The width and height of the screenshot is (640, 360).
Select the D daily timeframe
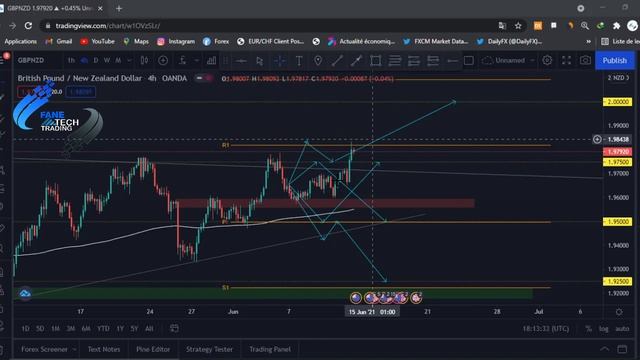pyautogui.click(x=96, y=60)
